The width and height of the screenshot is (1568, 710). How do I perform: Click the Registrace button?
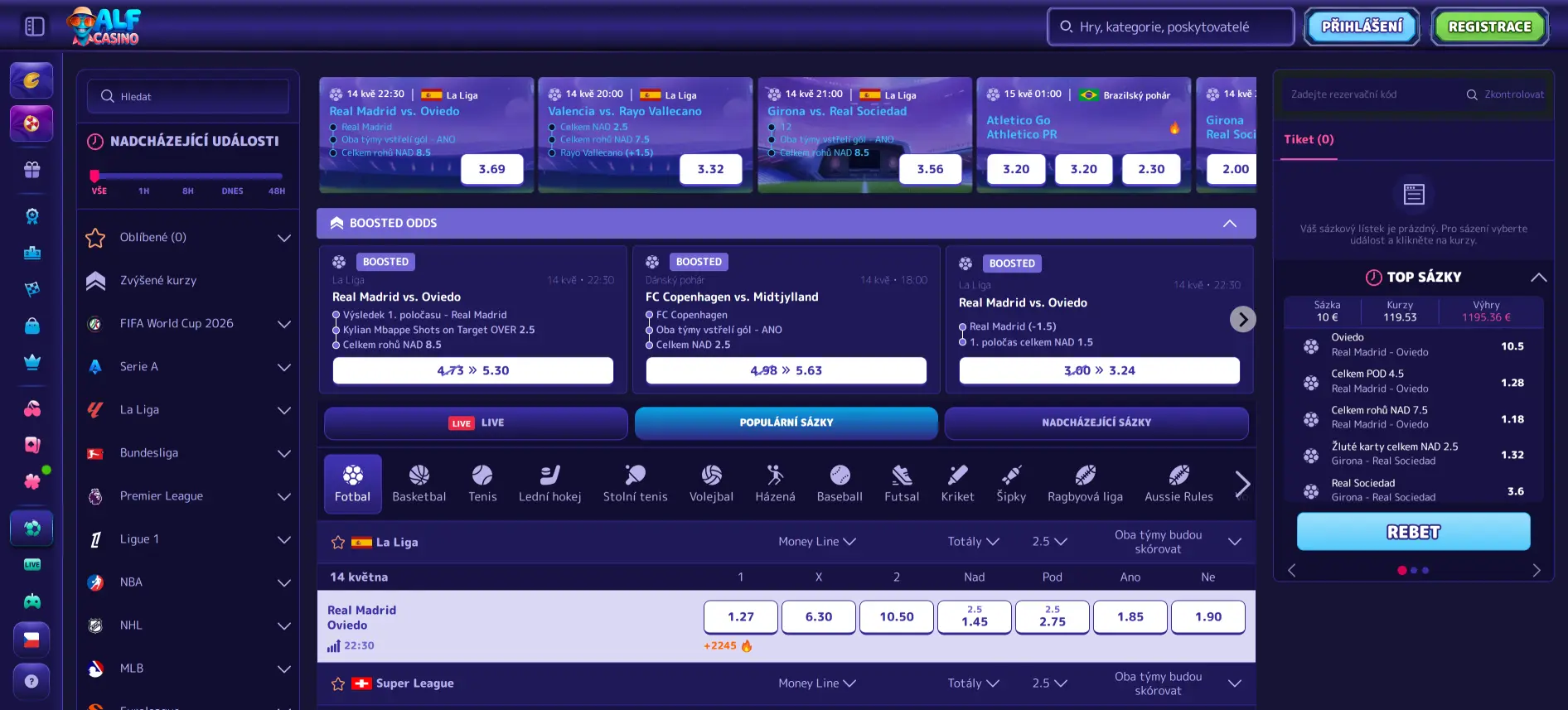pyautogui.click(x=1490, y=27)
